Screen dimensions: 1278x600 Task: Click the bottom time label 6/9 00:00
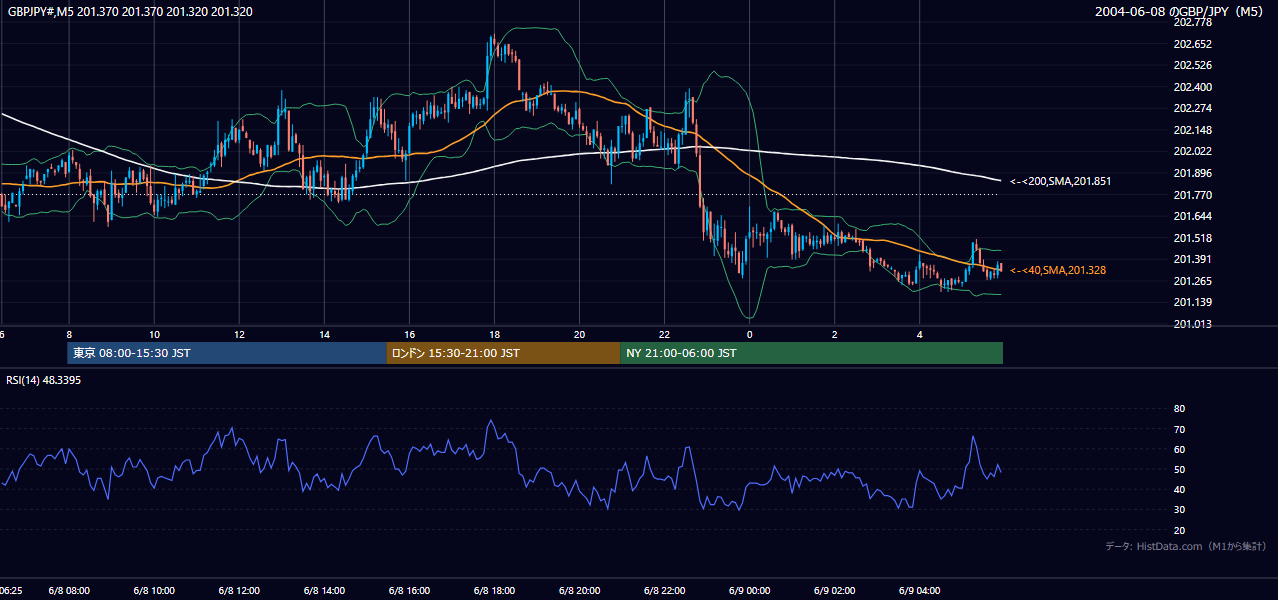coord(749,590)
